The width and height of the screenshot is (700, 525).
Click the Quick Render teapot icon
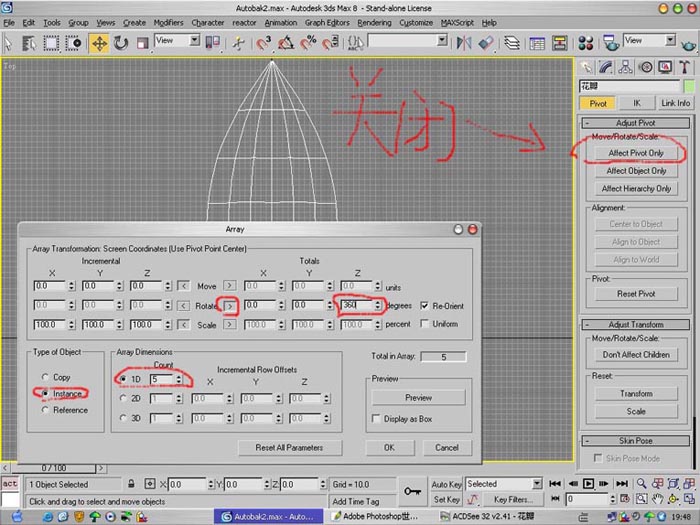(688, 44)
